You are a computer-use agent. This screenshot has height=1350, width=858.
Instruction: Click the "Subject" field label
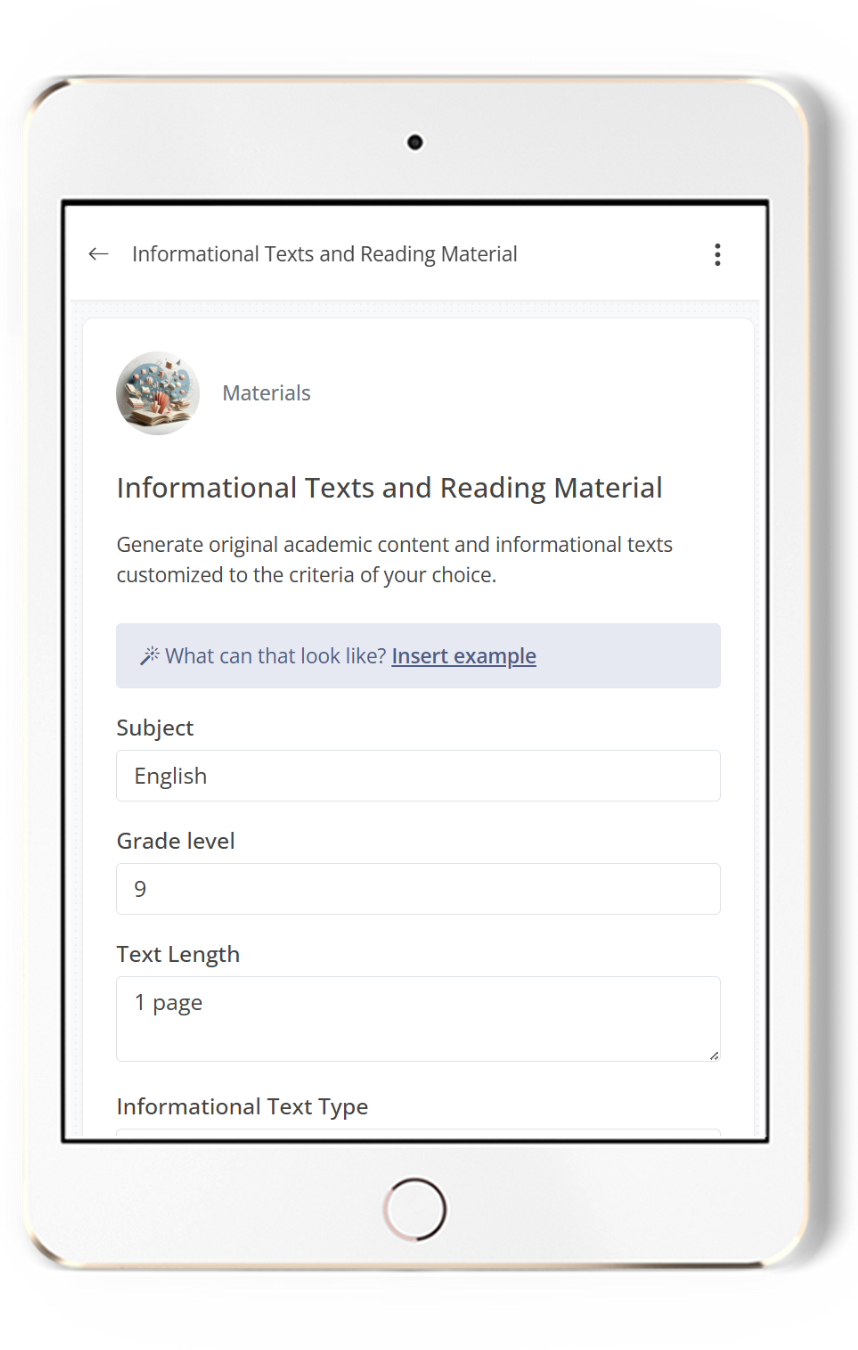[x=155, y=728]
